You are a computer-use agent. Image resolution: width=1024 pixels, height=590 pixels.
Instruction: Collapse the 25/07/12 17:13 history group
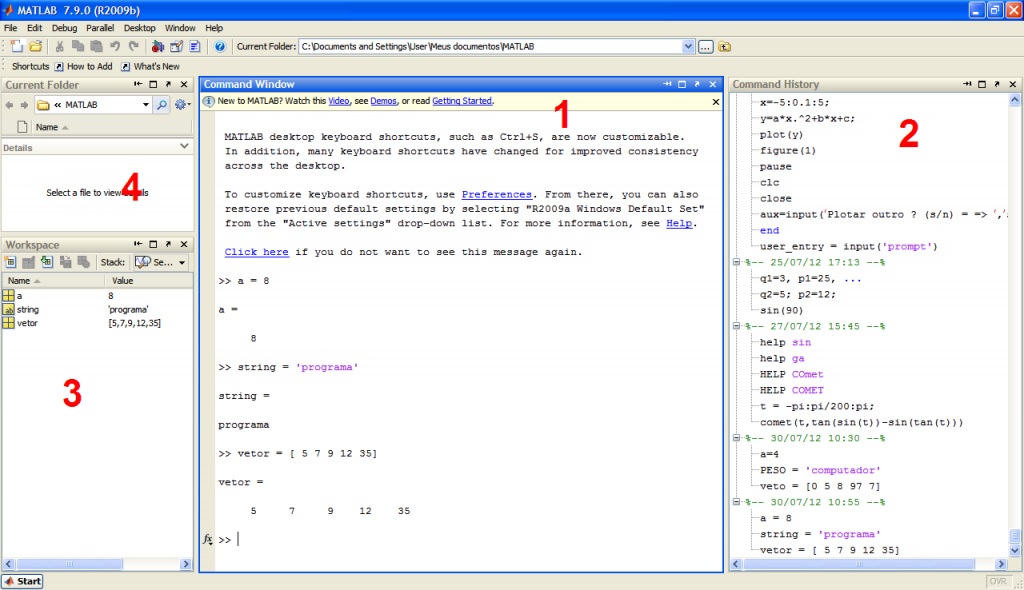(x=737, y=262)
